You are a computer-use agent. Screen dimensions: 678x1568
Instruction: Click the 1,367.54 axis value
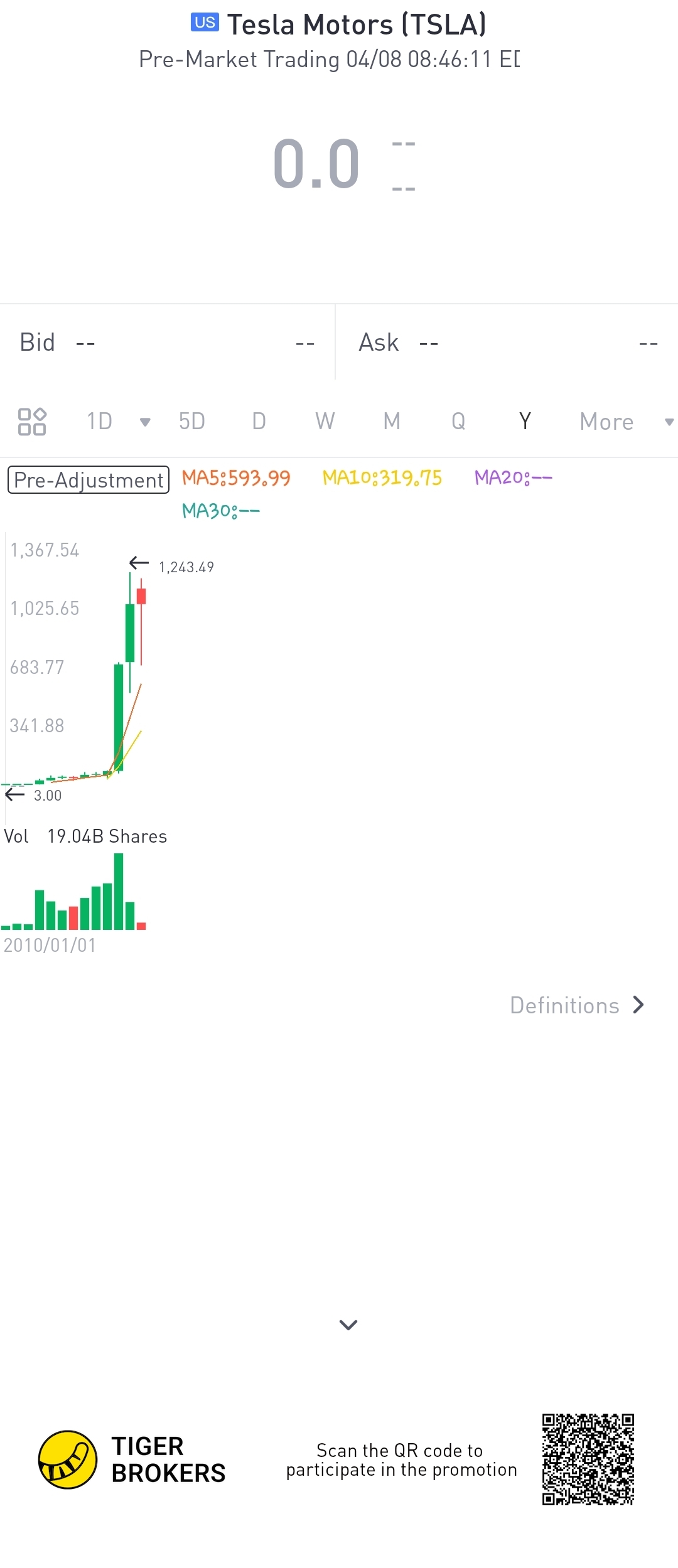(x=45, y=550)
